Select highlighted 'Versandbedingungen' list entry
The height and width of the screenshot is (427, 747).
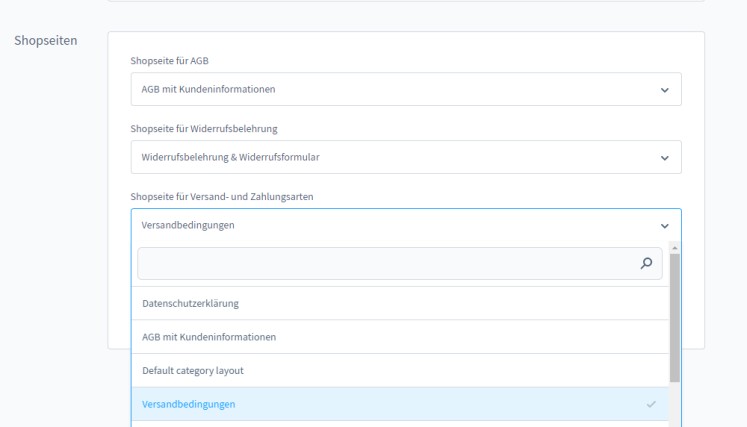click(x=189, y=404)
